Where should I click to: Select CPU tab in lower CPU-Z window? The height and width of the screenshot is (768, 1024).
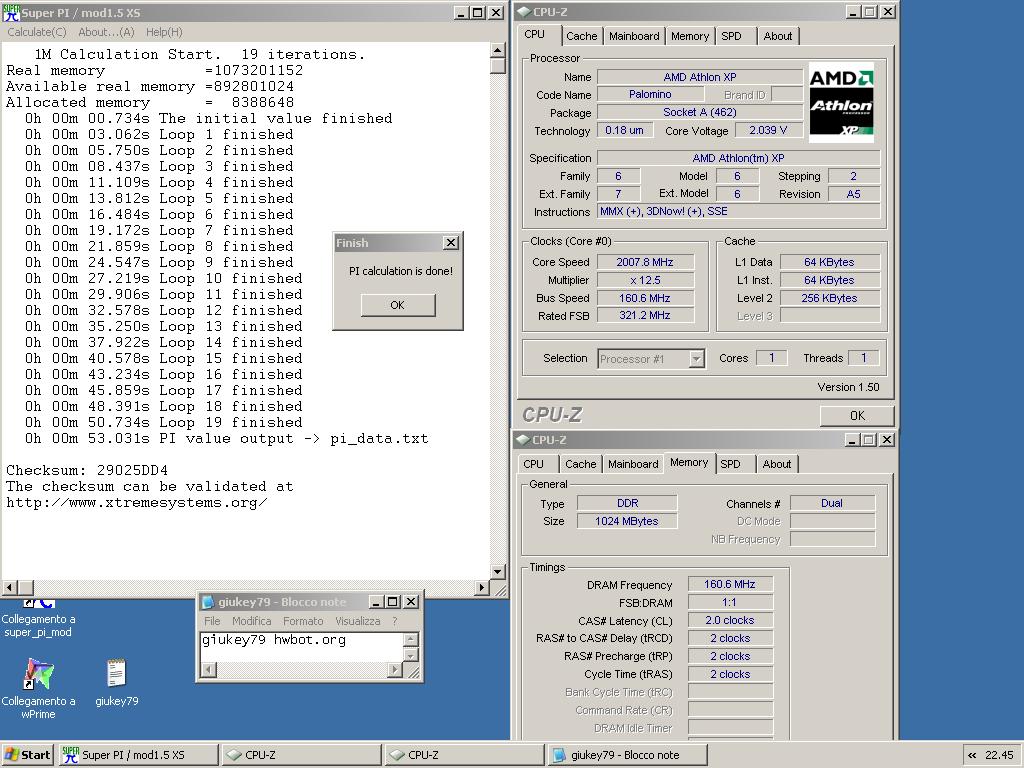(534, 464)
